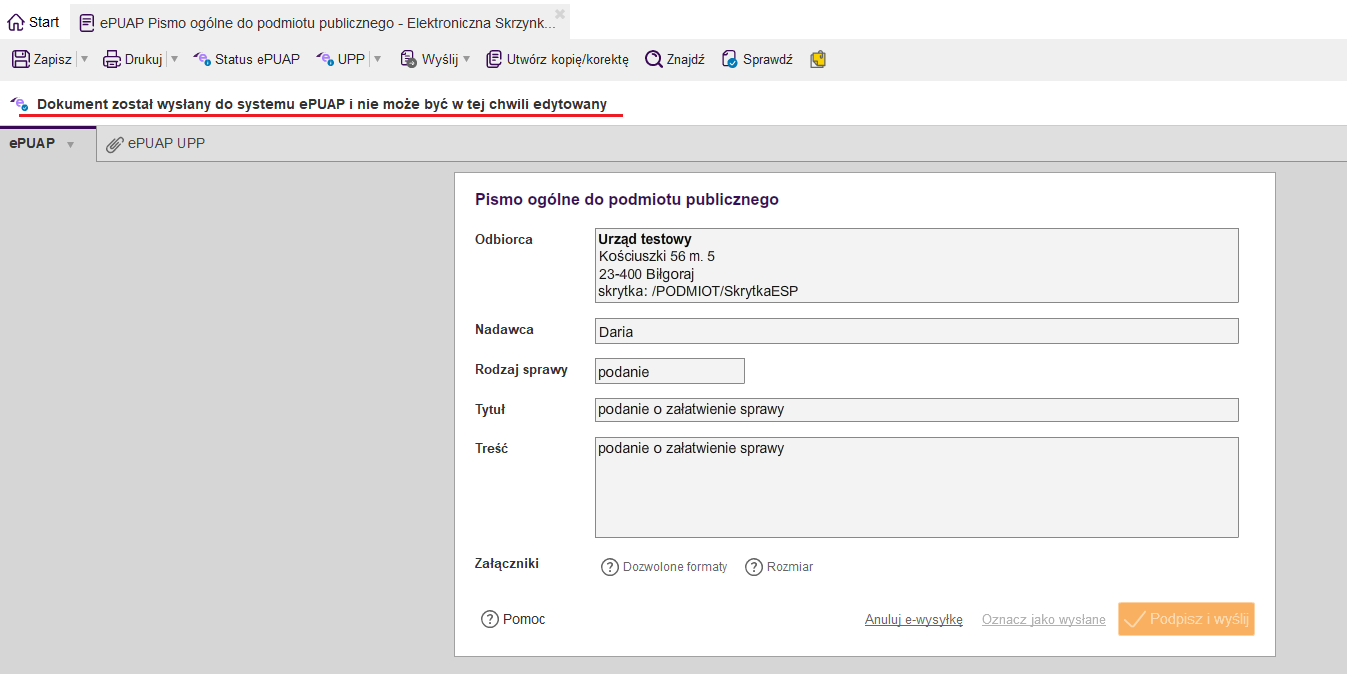Click the UPP toolbar button
Image resolution: width=1347 pixels, height=674 pixels.
click(341, 59)
